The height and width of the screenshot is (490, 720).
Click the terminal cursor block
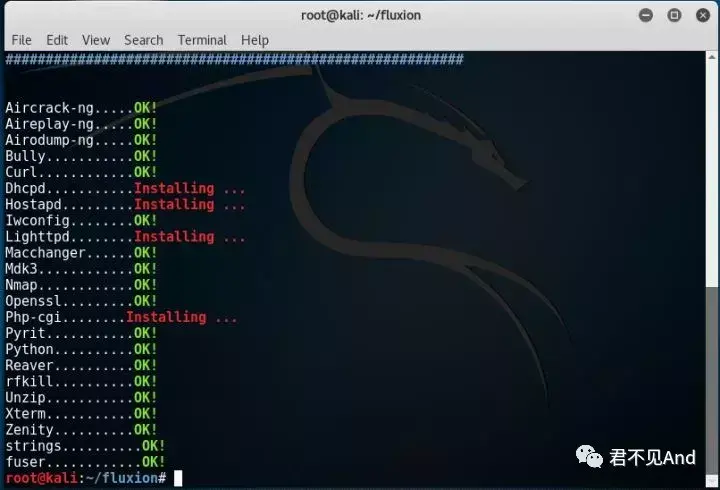178,478
